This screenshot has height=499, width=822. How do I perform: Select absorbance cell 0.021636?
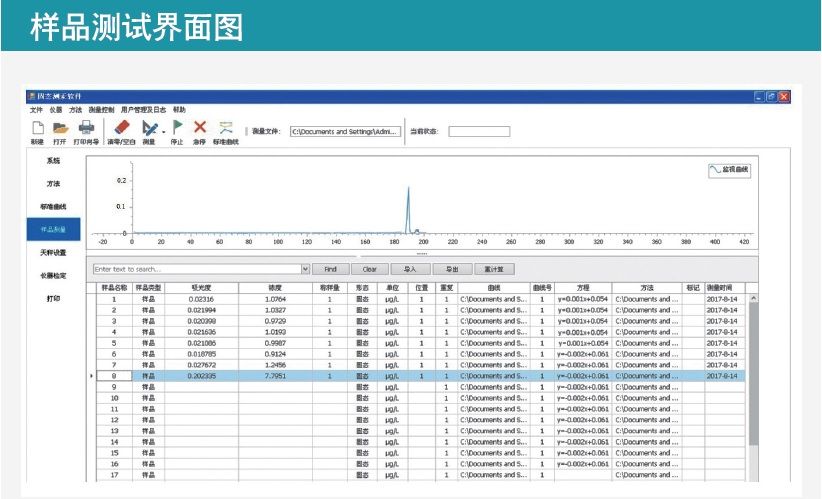(201, 332)
